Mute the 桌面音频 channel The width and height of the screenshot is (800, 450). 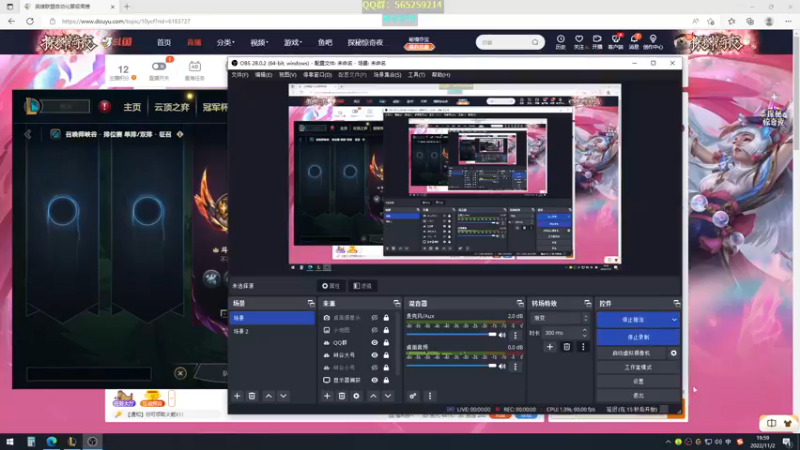(502, 366)
